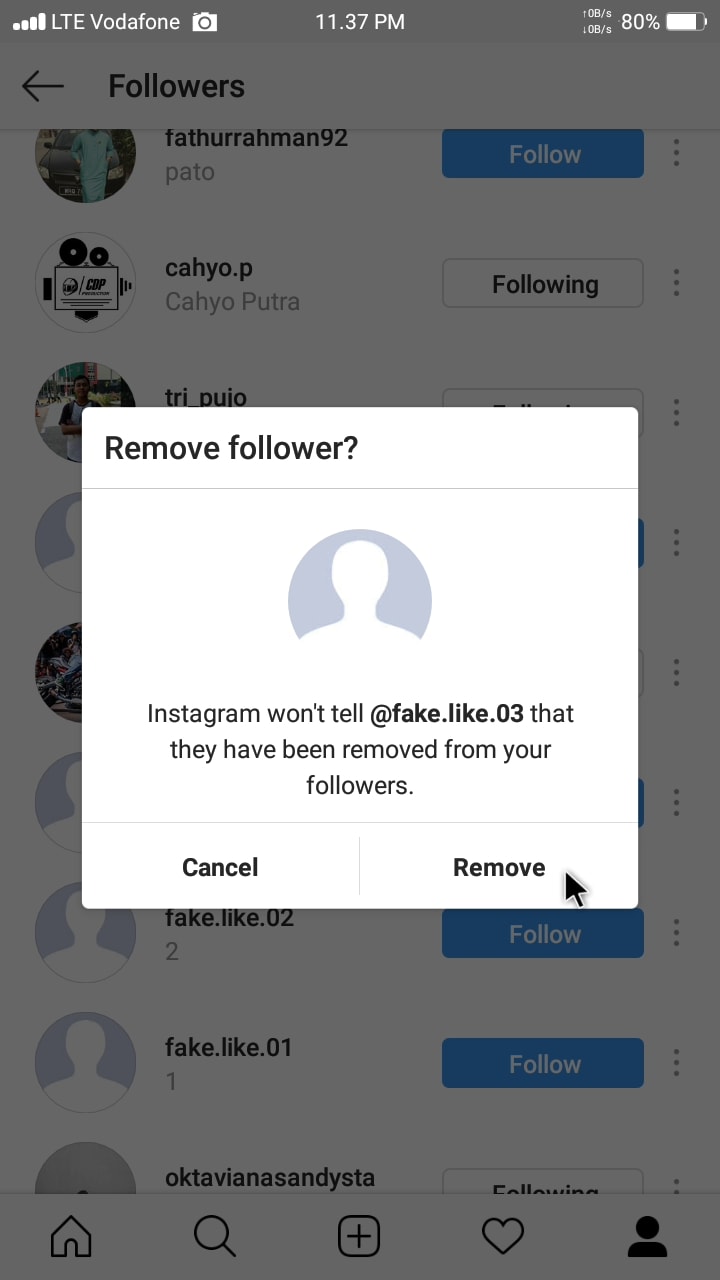720x1280 pixels.
Task: Confirm Remove in the dialog
Action: (x=499, y=867)
